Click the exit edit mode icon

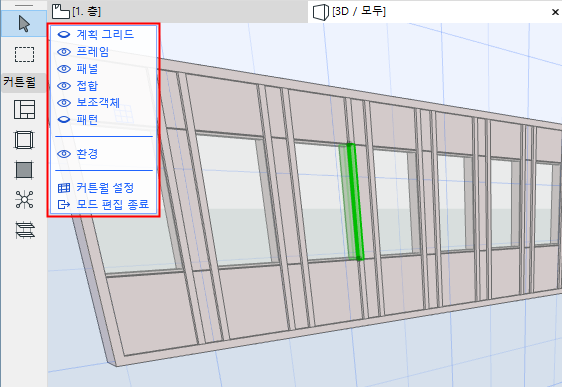click(x=64, y=205)
